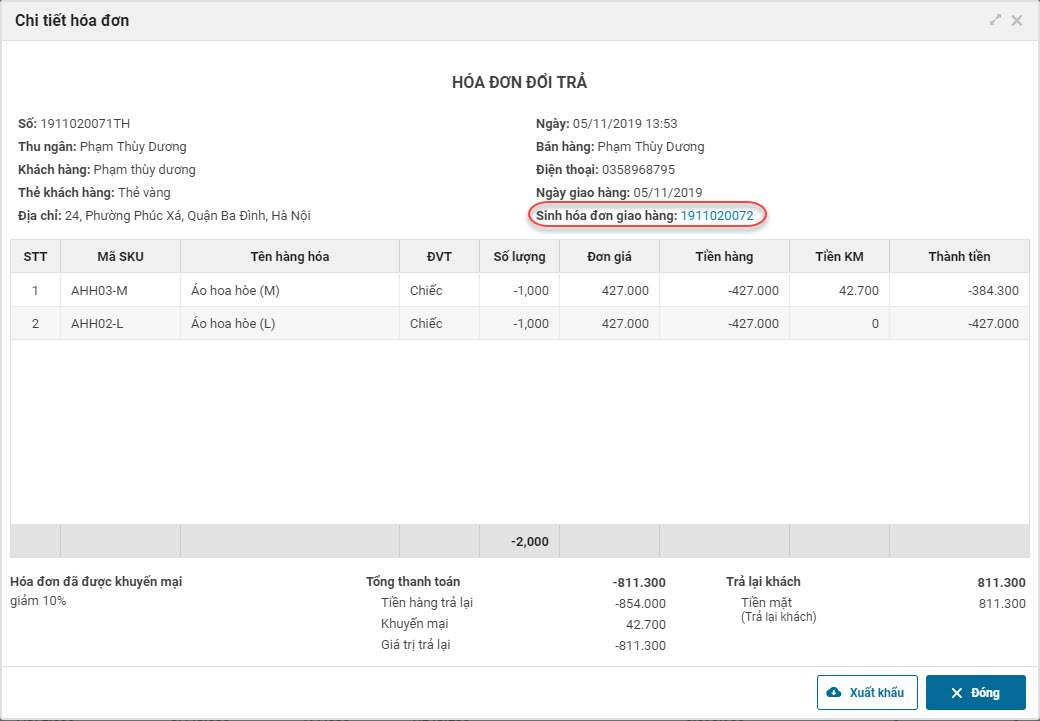Click the expand dialog icon
The image size is (1040, 721).
[995, 20]
